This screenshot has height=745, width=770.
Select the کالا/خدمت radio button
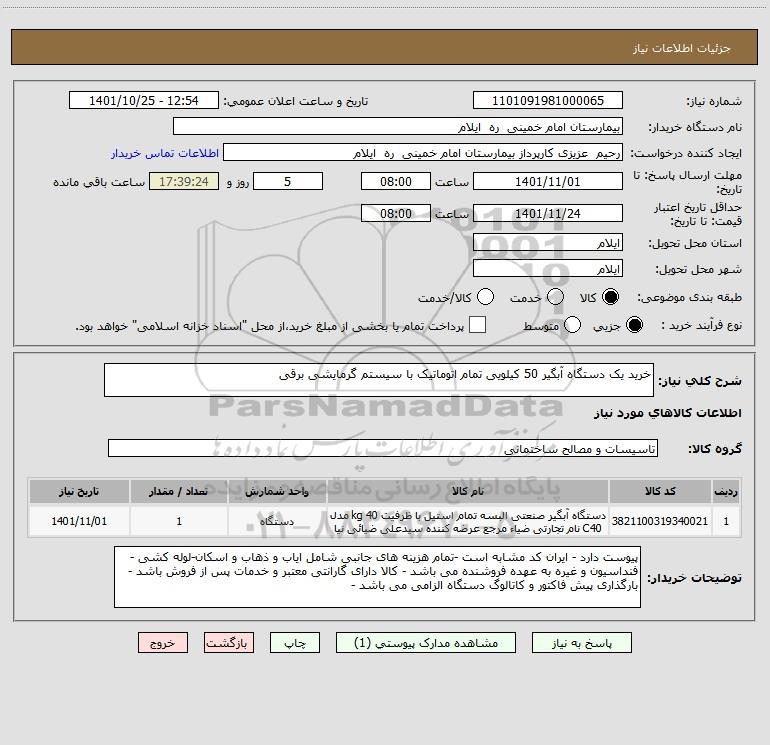[485, 297]
